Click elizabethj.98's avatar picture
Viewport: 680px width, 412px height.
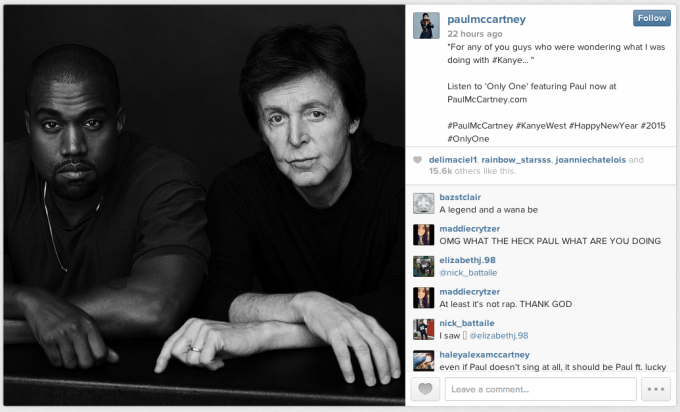coord(423,266)
